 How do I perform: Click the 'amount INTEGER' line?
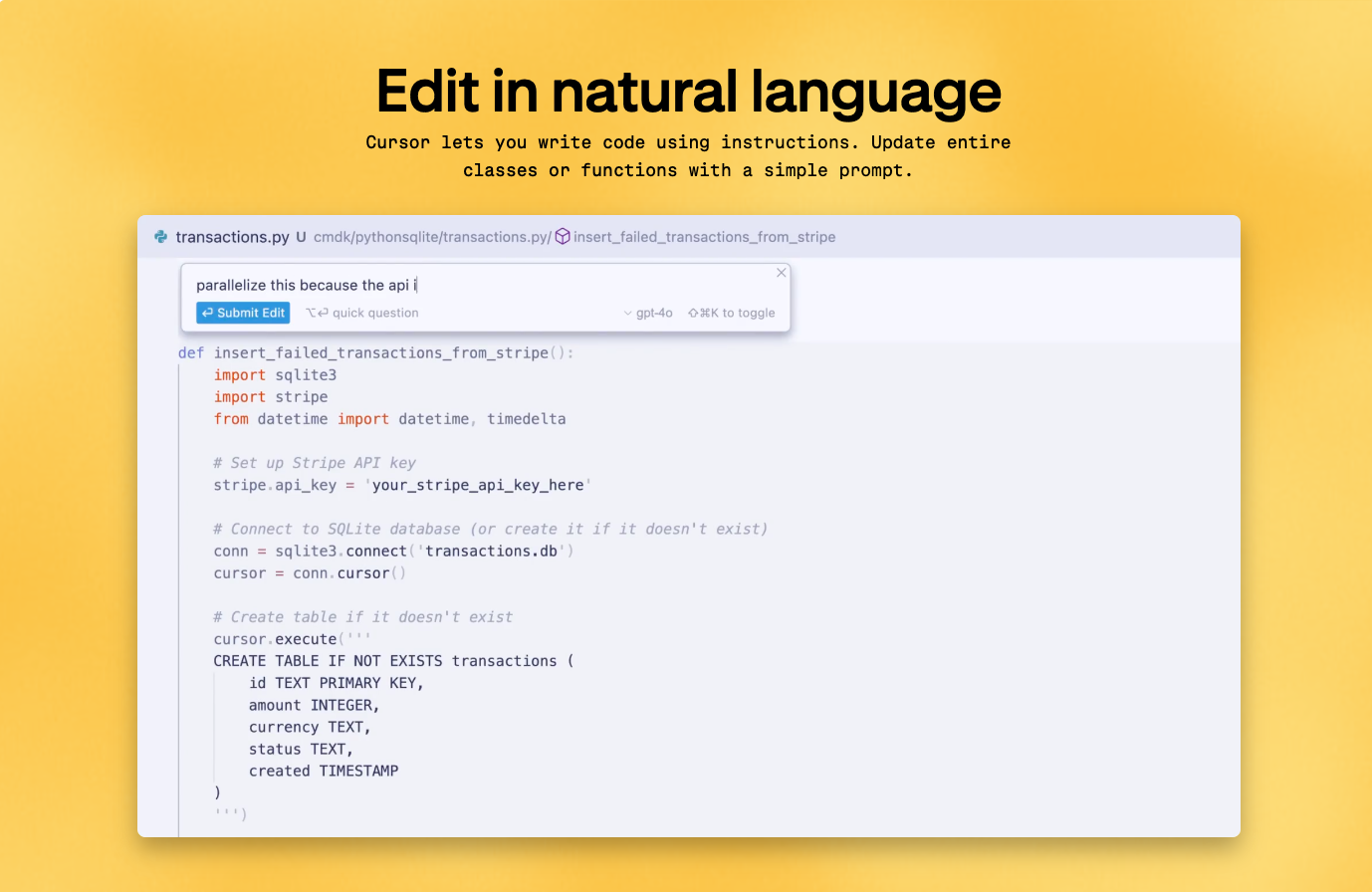click(x=315, y=705)
